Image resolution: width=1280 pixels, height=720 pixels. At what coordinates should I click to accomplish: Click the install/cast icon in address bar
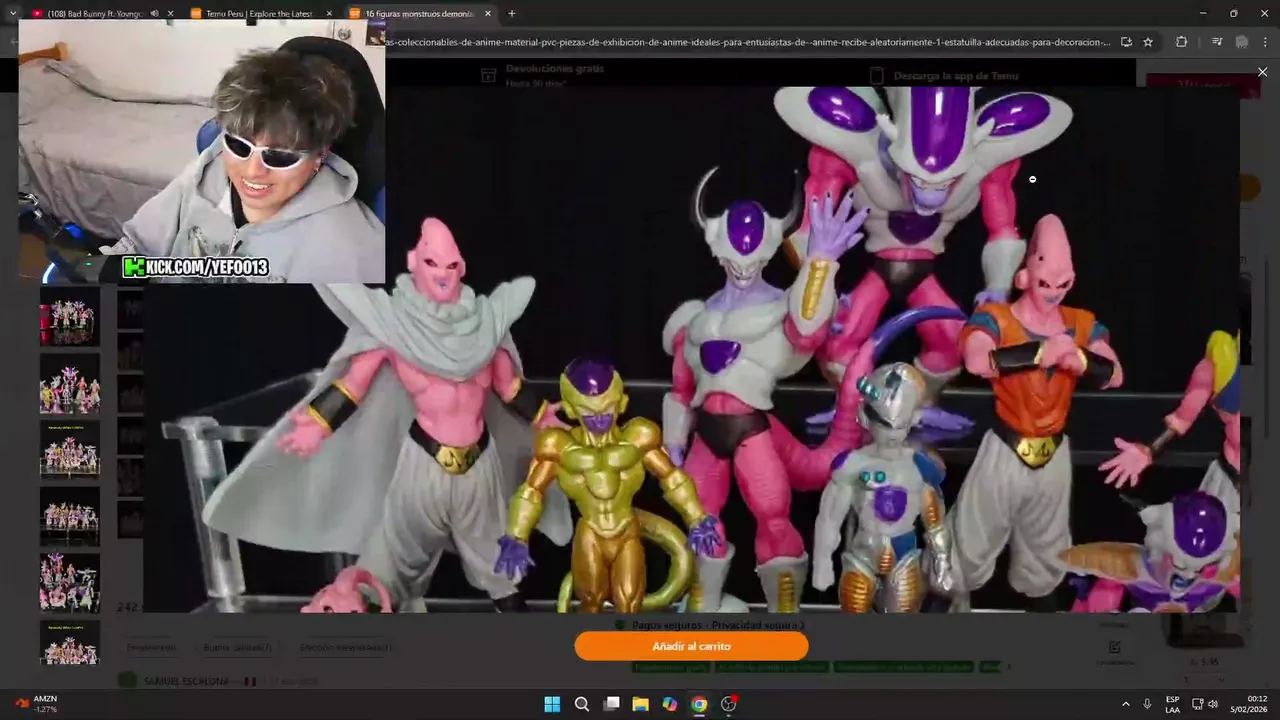1126,42
